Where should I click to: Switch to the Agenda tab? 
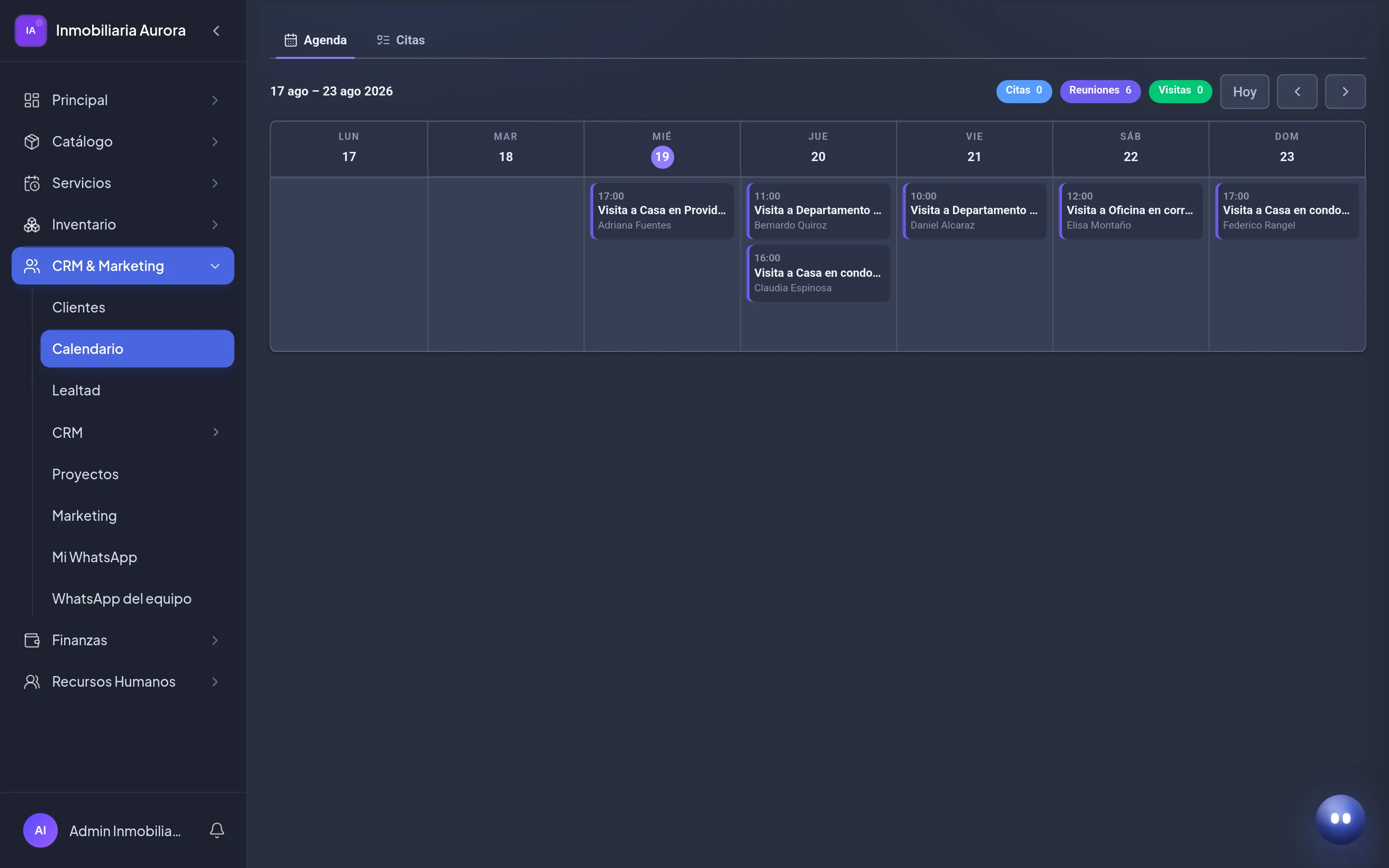coord(315,40)
